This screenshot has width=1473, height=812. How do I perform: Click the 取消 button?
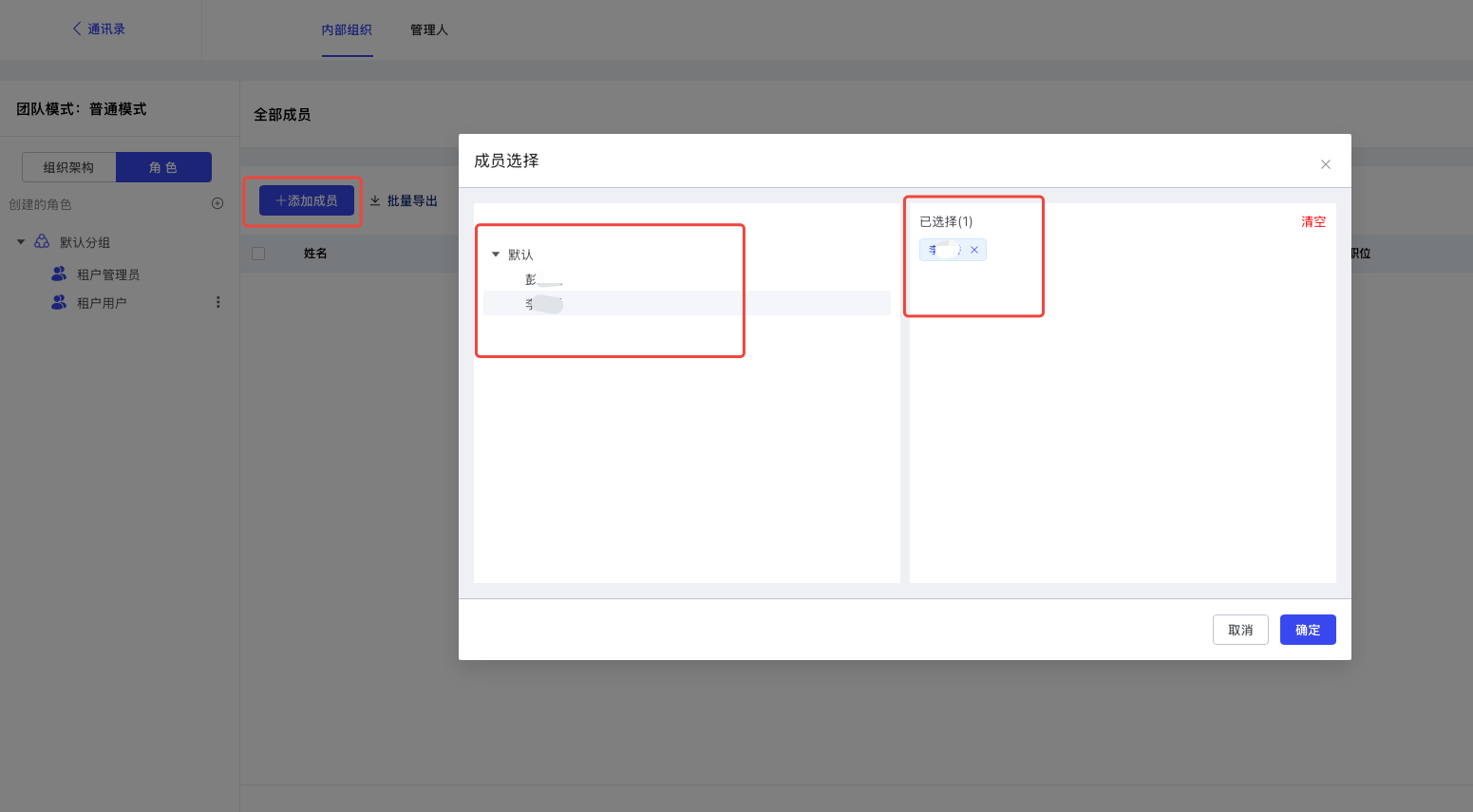coord(1239,630)
